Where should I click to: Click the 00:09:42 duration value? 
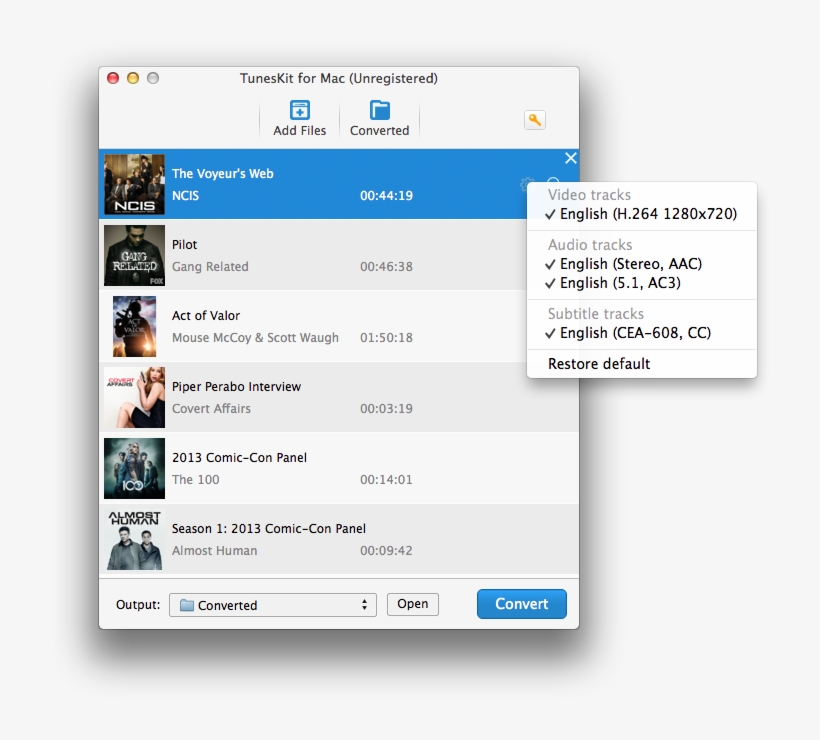coord(386,551)
